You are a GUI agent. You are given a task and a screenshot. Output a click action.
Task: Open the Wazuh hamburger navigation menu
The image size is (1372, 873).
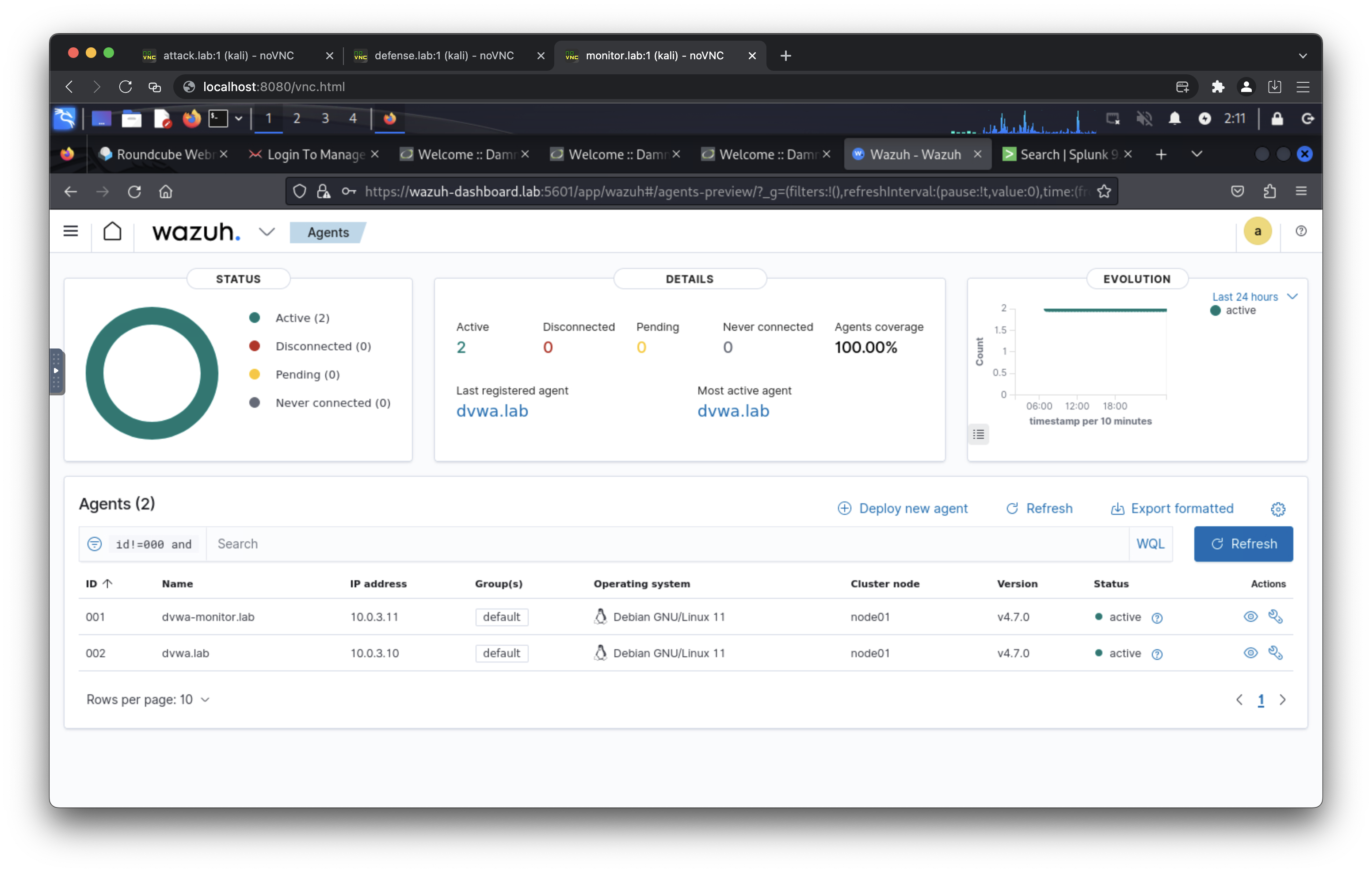point(71,231)
